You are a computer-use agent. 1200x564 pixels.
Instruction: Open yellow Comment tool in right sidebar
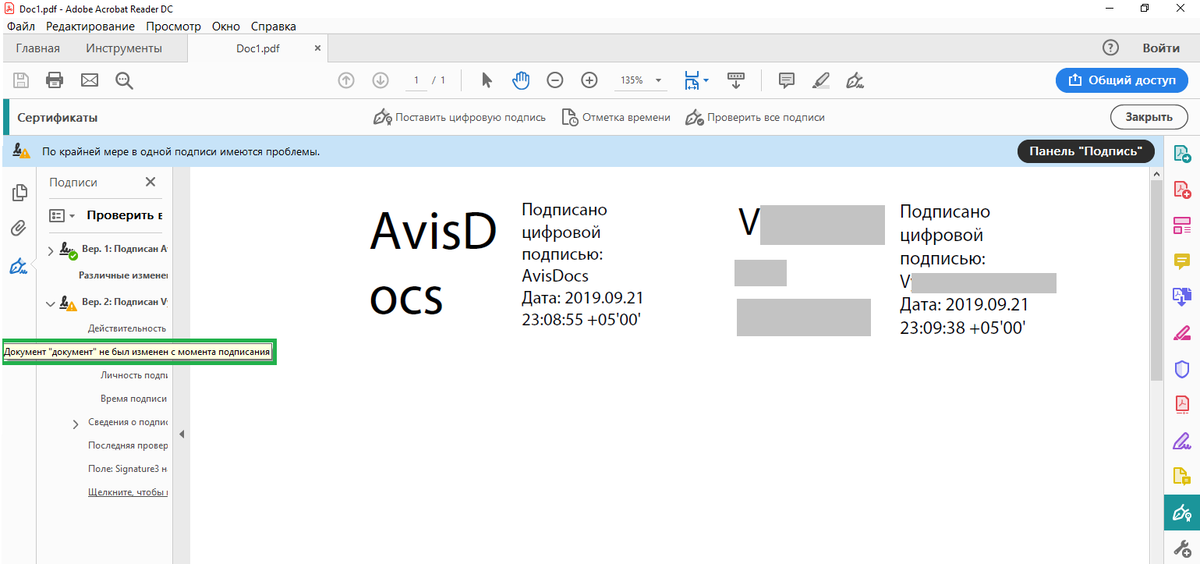(x=1181, y=260)
